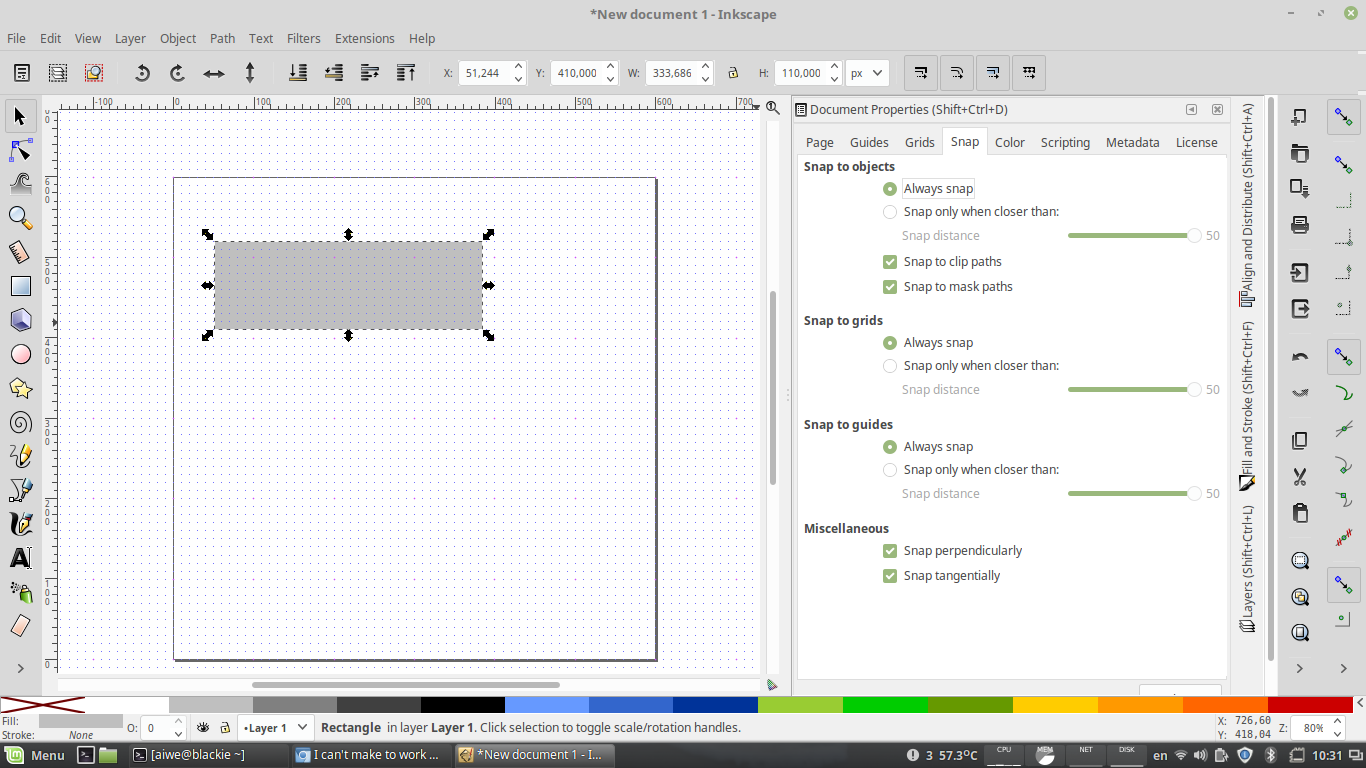Activate the Text tool
Screen dimensions: 1366x768
click(x=20, y=558)
